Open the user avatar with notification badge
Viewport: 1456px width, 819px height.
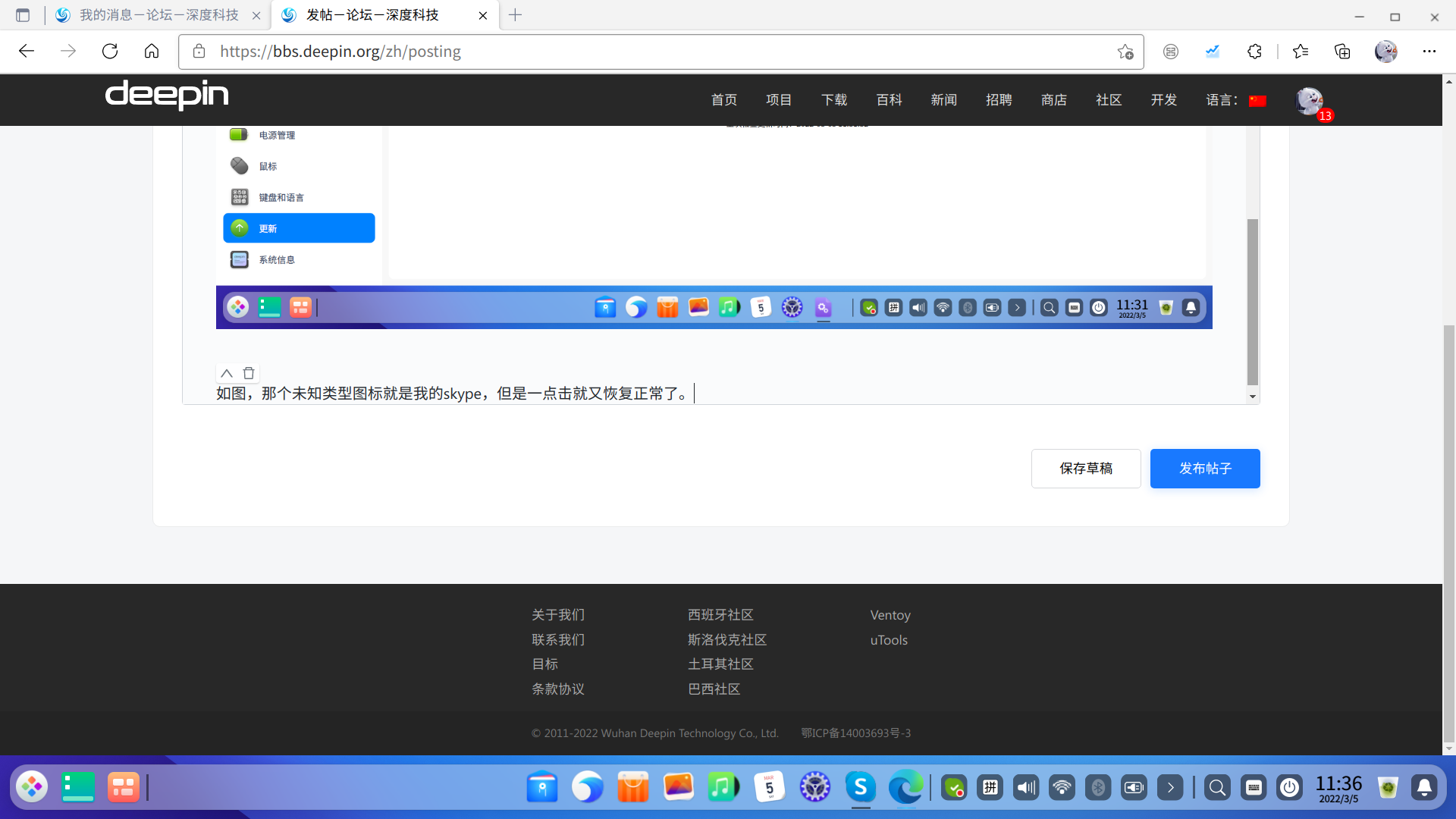1310,101
